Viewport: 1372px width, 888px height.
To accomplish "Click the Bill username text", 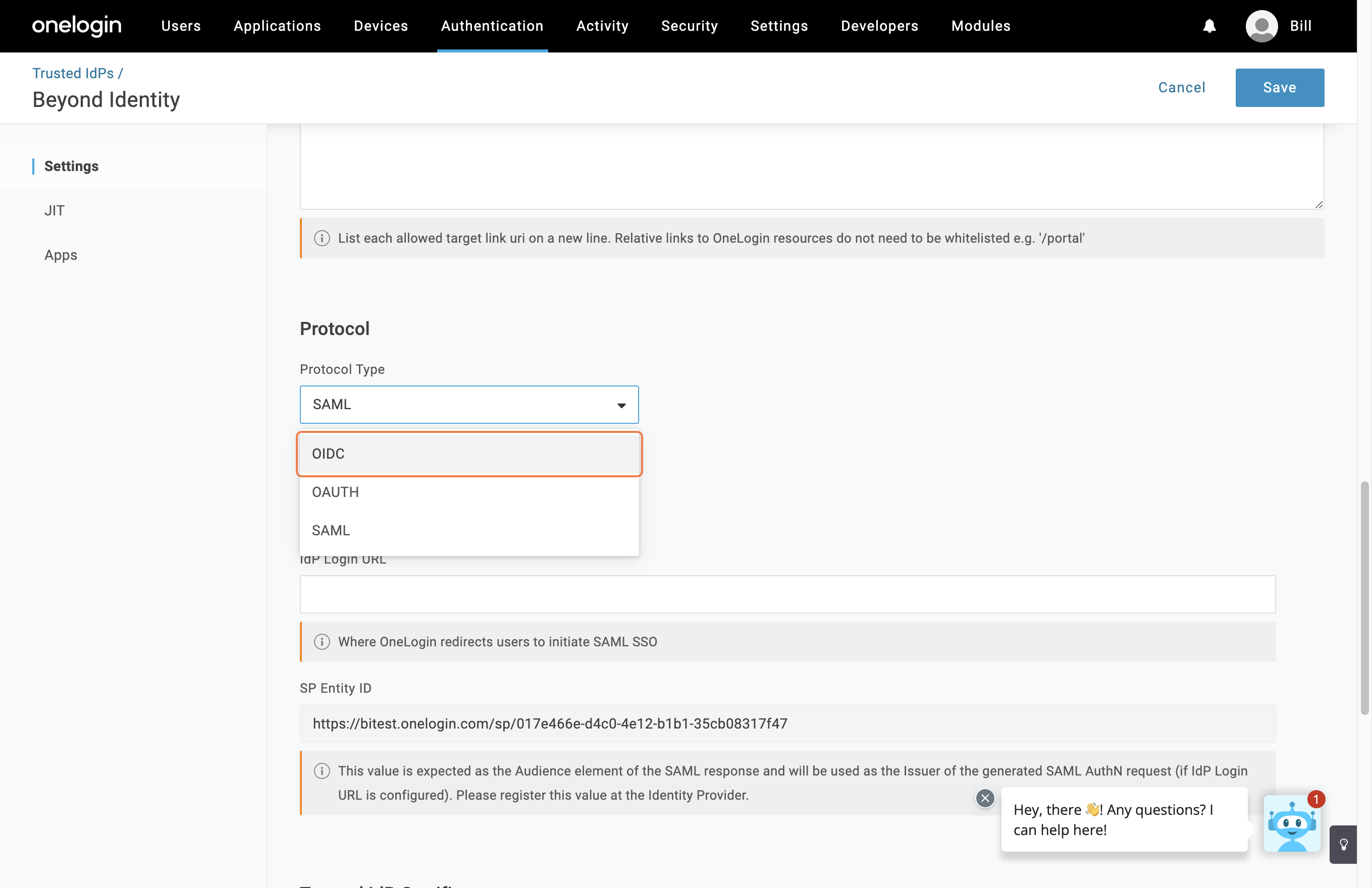I will 1300,26.
